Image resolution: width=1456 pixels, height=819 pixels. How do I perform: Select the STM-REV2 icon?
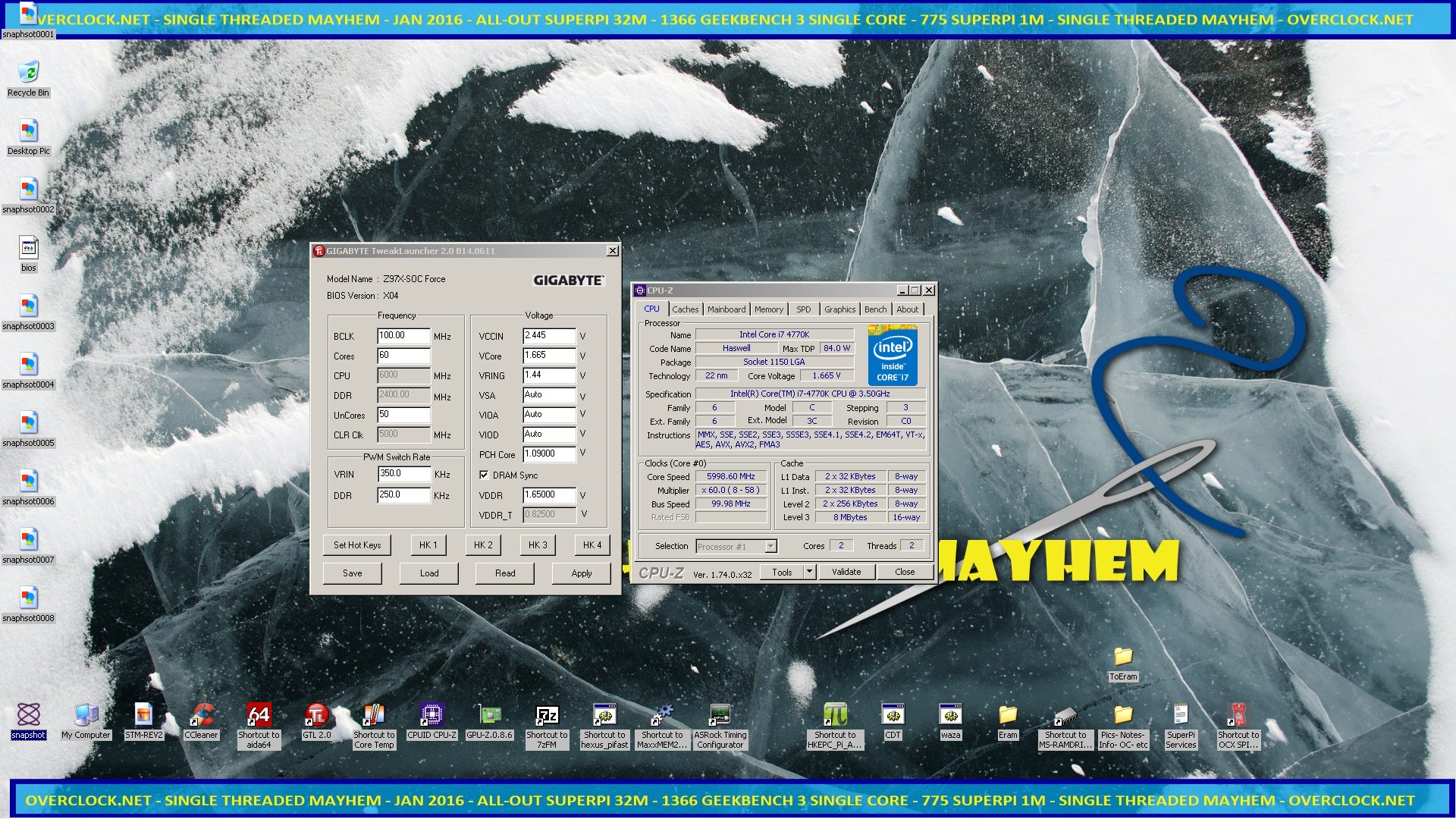(144, 721)
